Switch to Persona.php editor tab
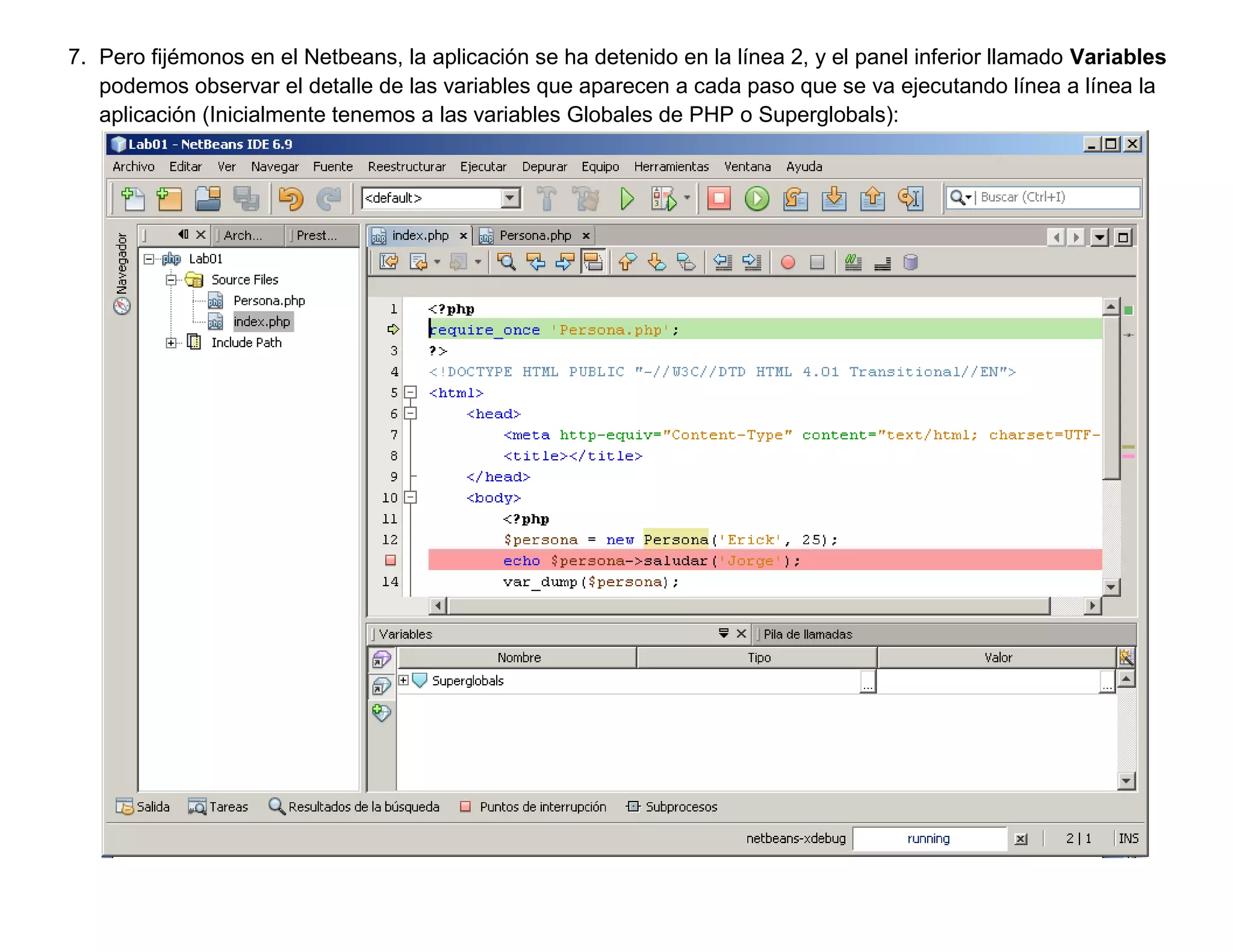The image size is (1233, 952). [535, 235]
